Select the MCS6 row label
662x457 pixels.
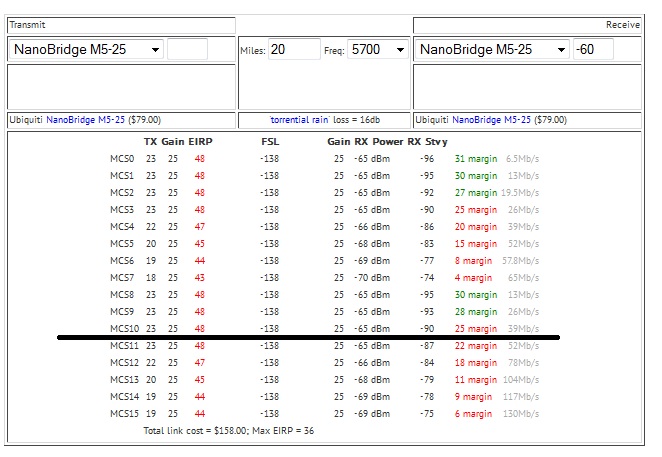tap(122, 261)
